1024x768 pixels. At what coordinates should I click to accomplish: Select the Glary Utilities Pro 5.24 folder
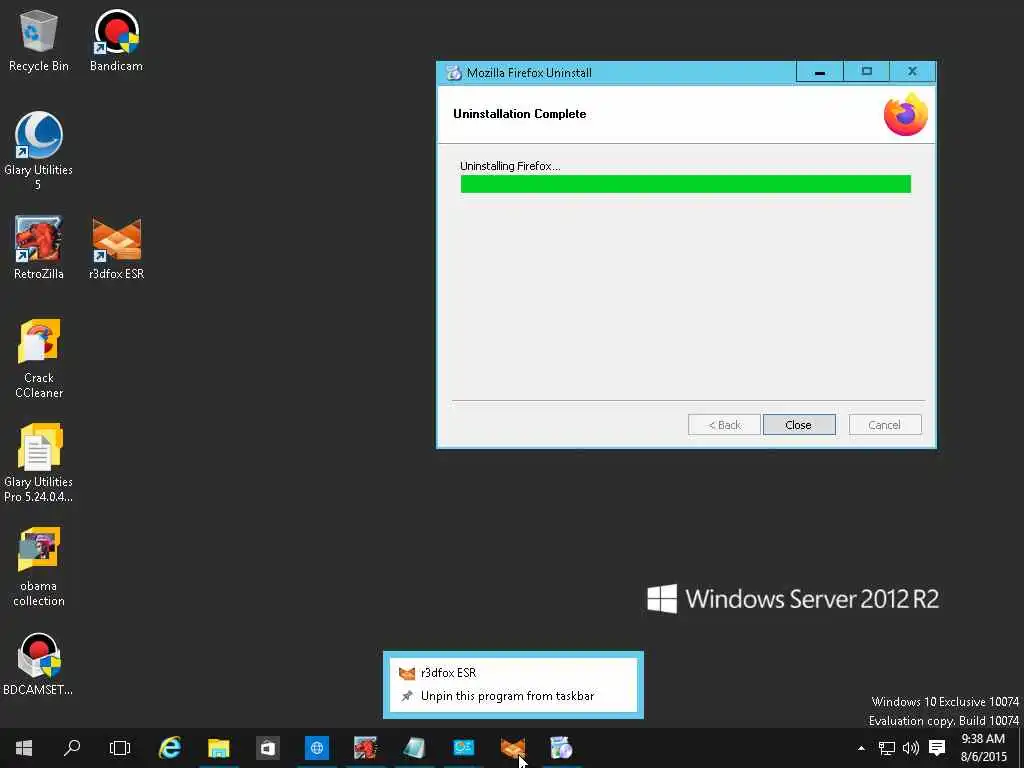[x=39, y=463]
